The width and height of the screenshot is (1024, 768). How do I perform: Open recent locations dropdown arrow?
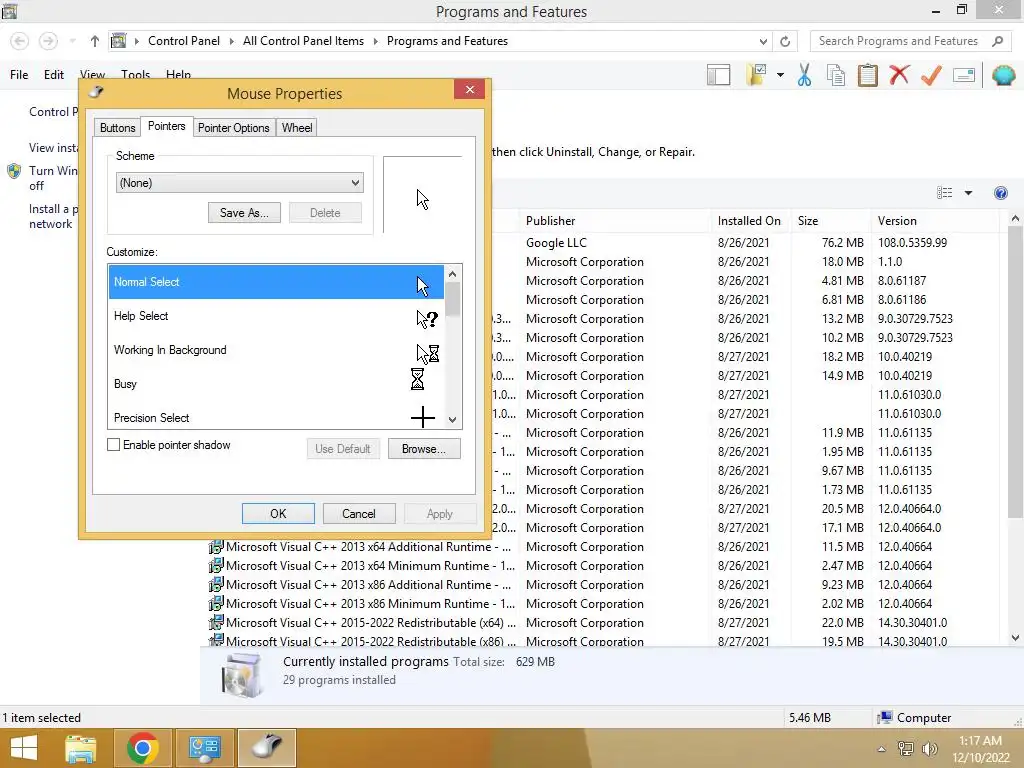click(72, 41)
